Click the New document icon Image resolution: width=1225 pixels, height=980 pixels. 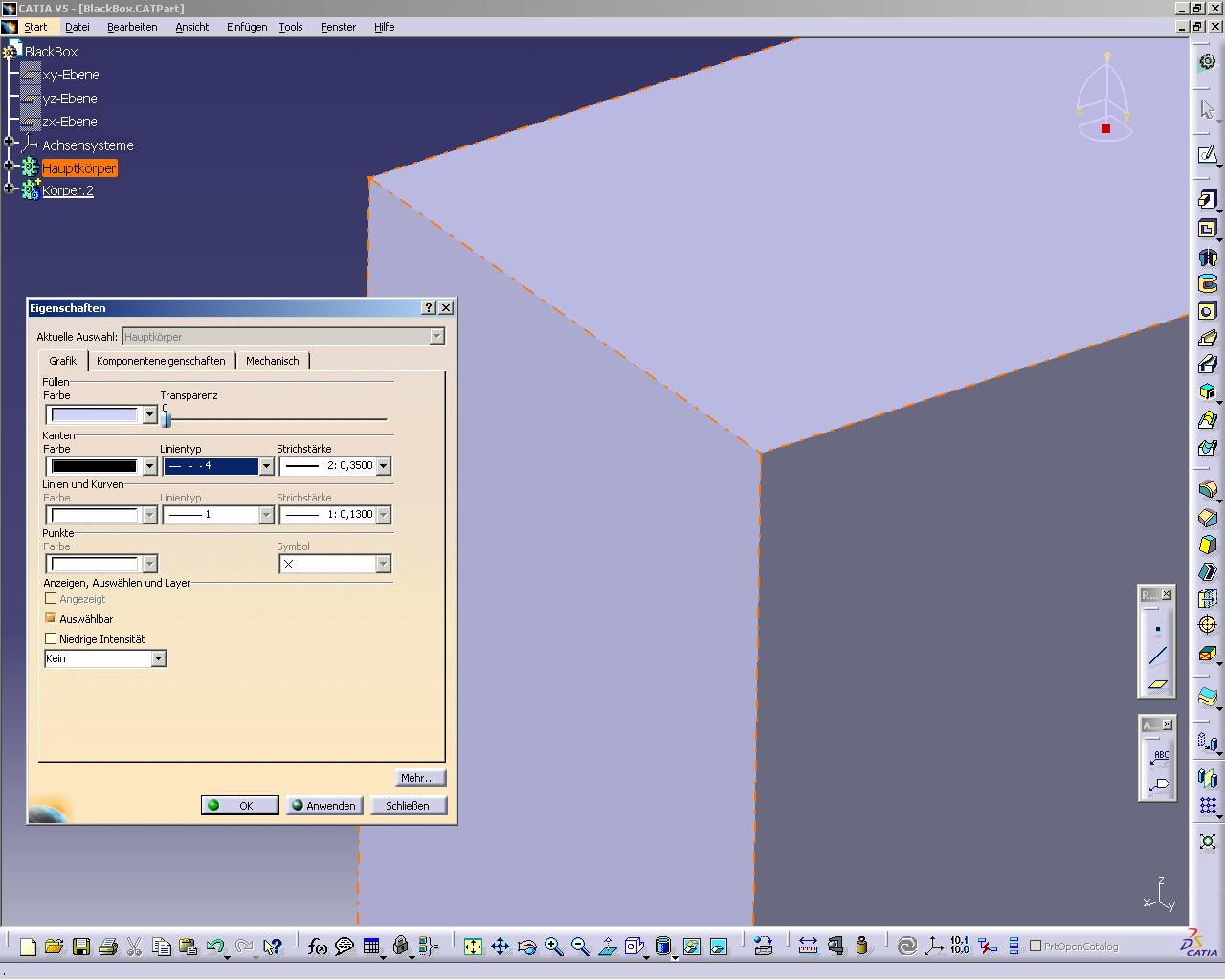click(28, 947)
